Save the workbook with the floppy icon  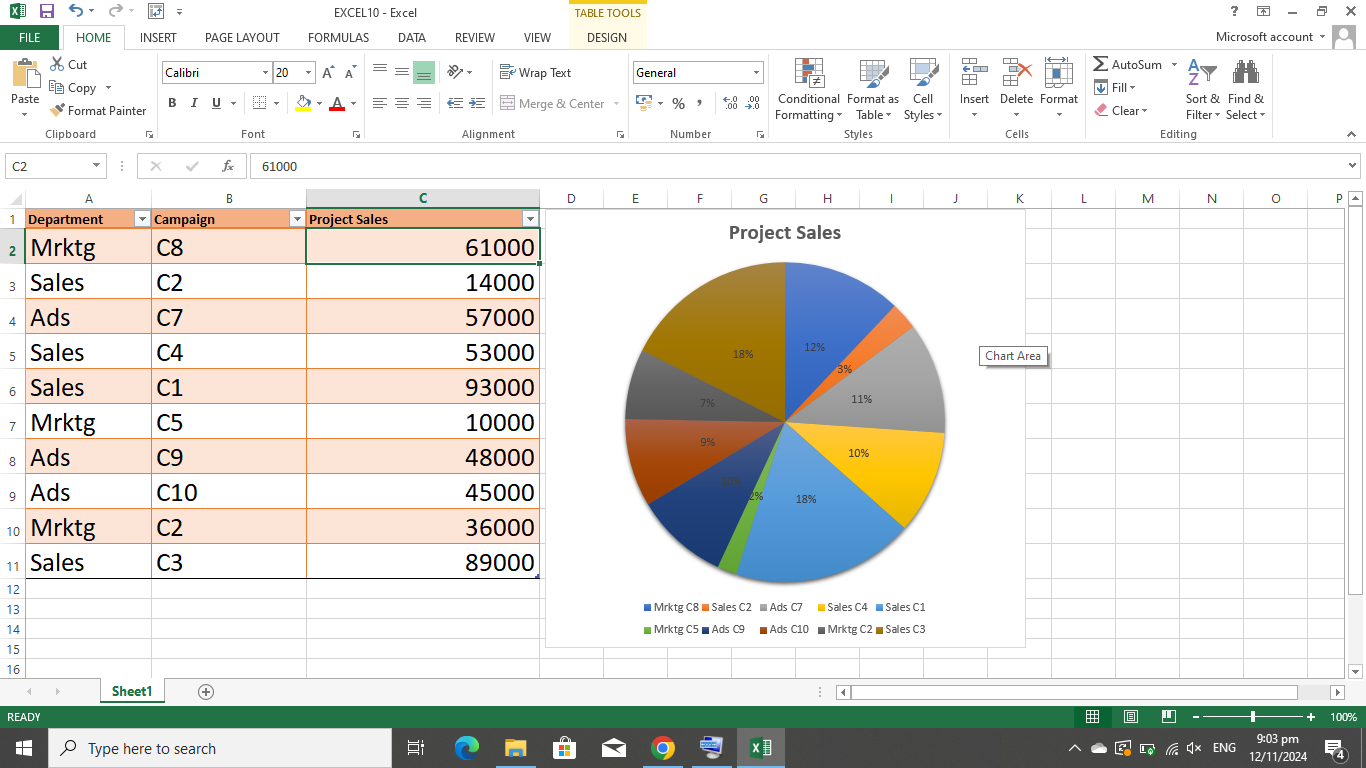(47, 12)
